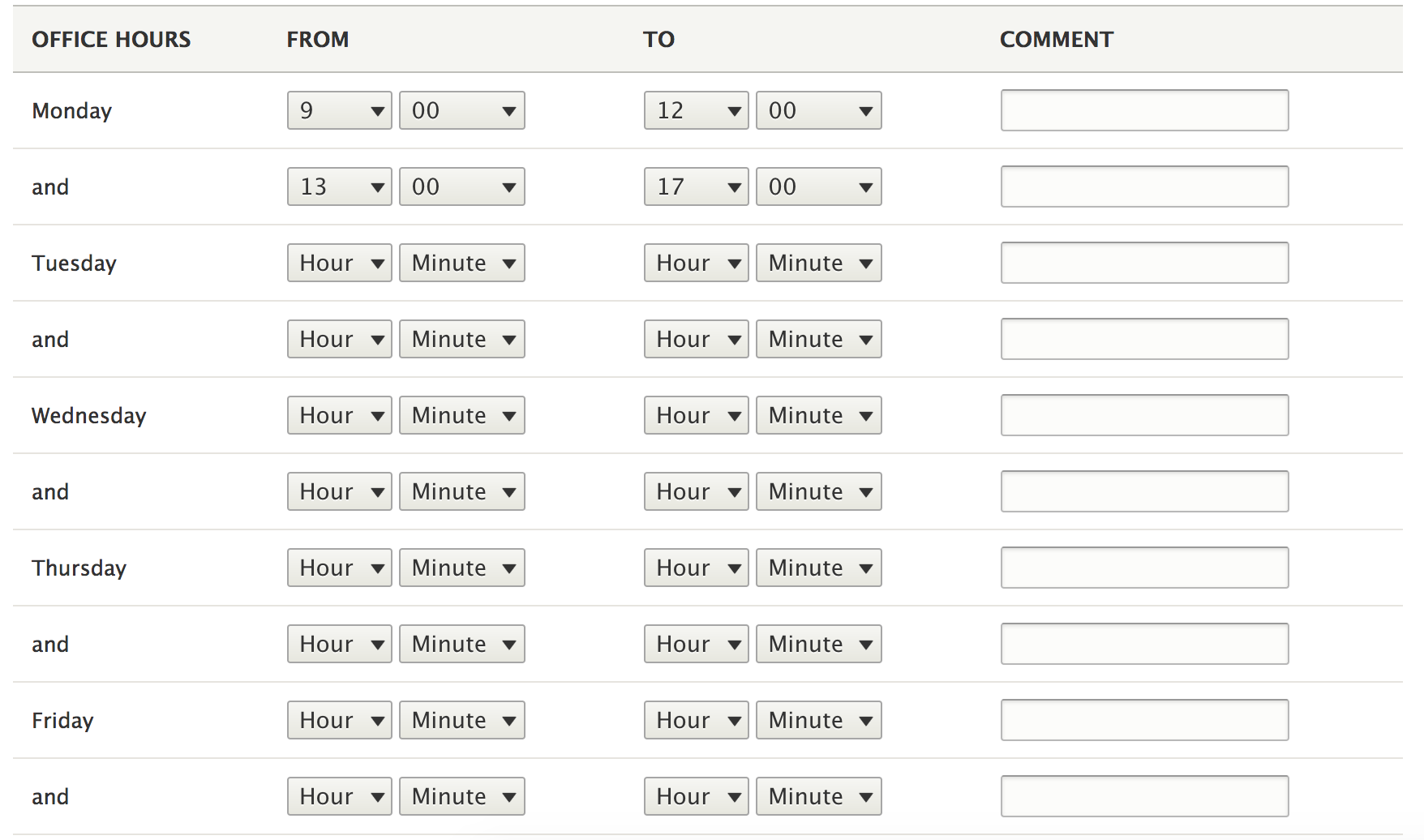Open Thursday's From Minute dropdown

click(461, 568)
